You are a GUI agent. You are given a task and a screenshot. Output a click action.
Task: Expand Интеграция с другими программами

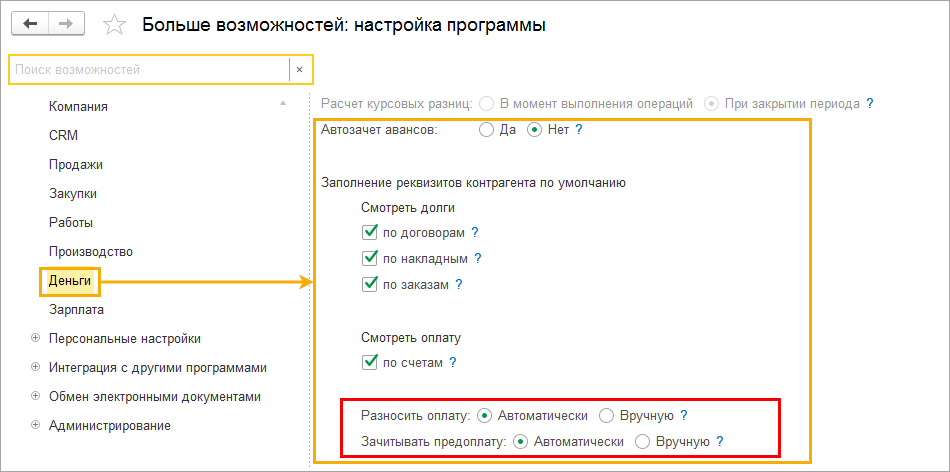pyautogui.click(x=36, y=367)
